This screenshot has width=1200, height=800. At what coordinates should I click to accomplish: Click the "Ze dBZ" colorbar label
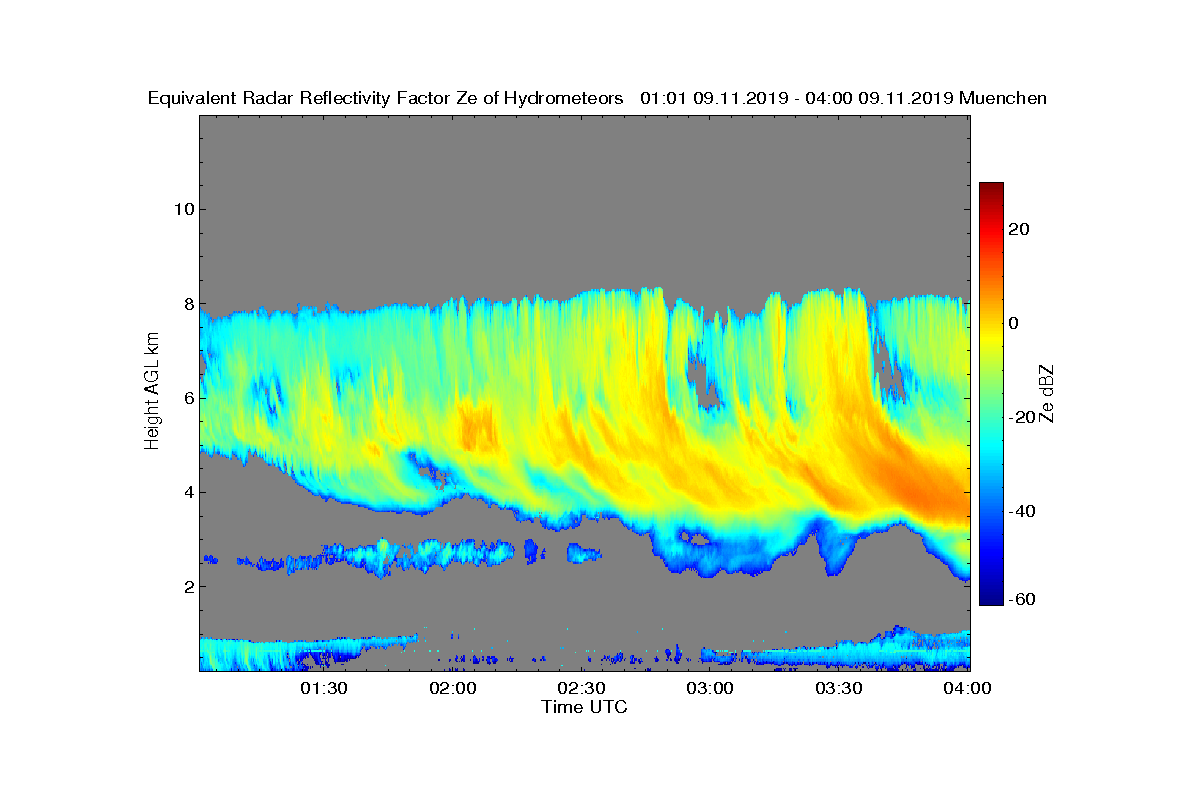[1048, 393]
